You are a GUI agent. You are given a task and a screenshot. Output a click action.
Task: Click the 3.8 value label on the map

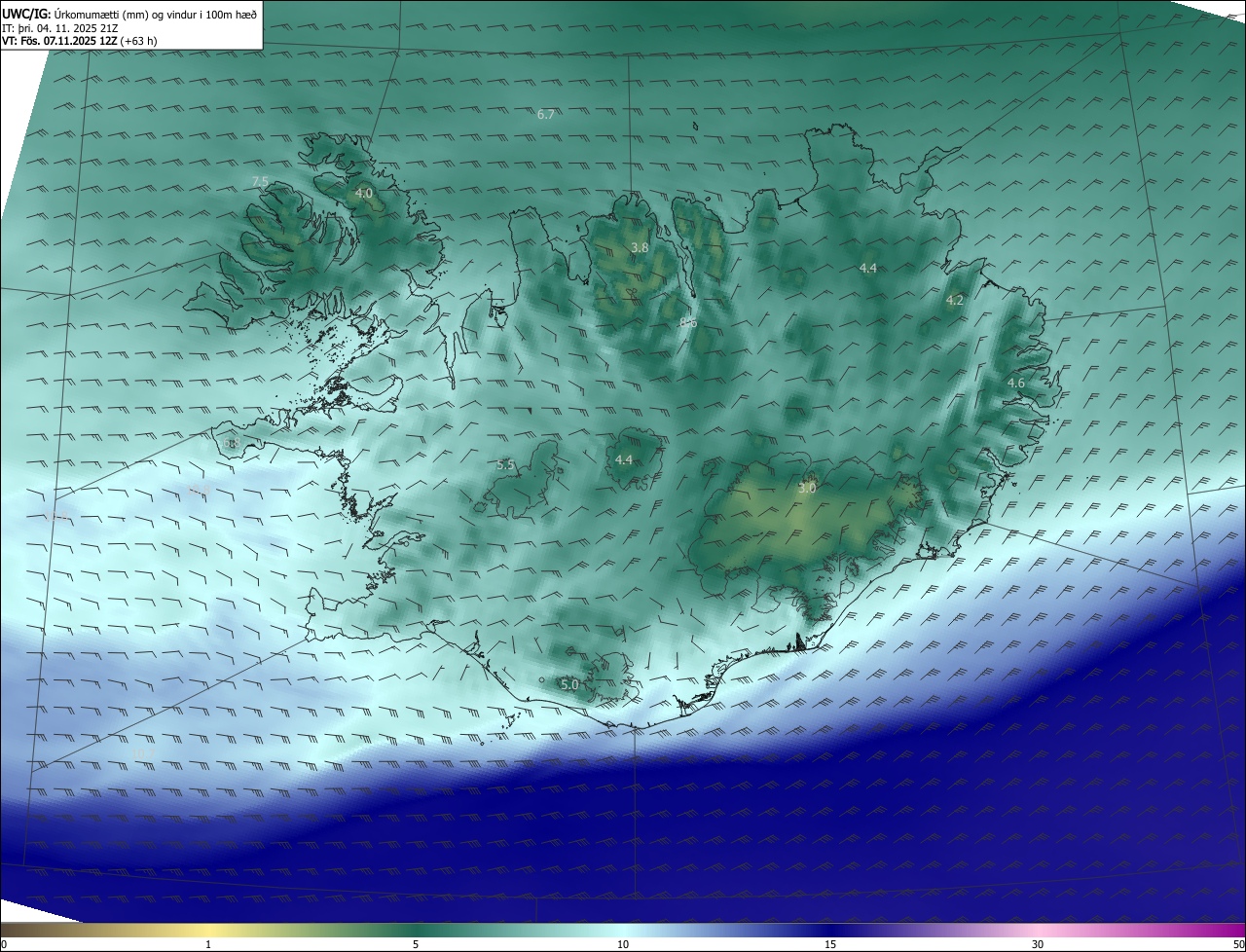tap(640, 248)
